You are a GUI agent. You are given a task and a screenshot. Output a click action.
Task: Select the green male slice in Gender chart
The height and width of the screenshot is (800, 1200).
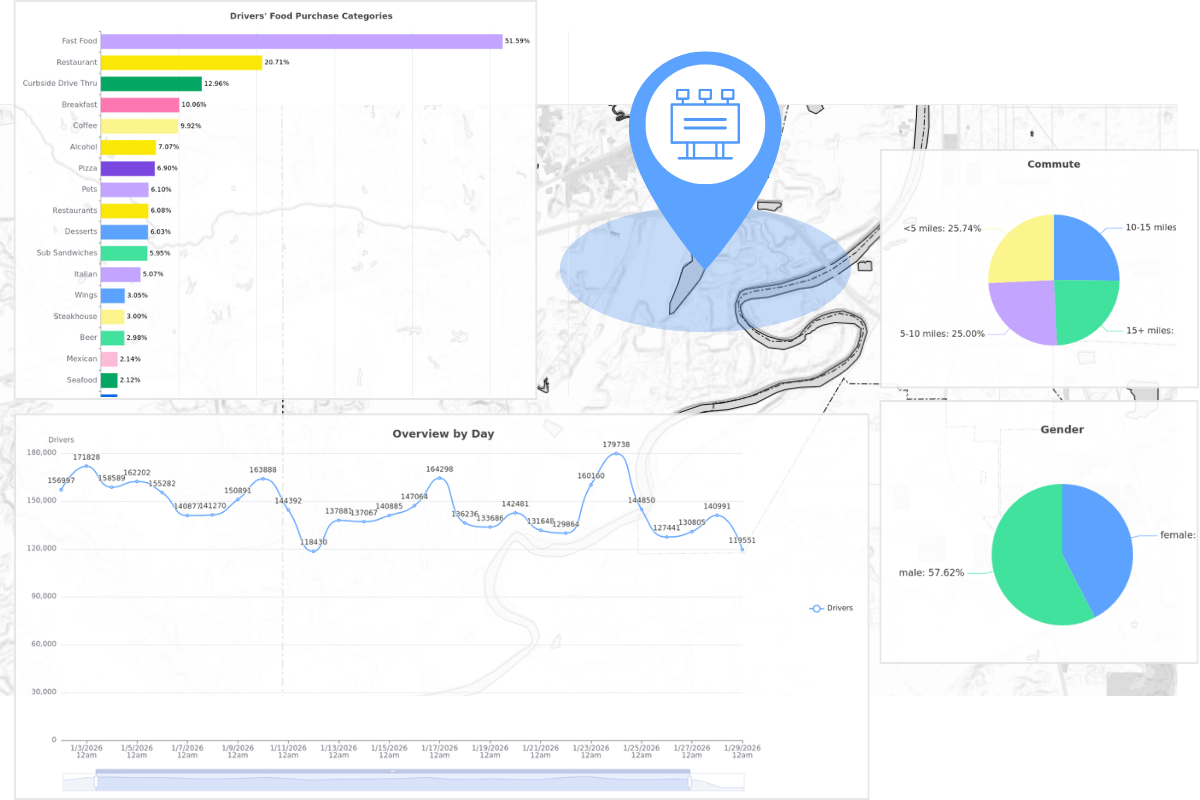tap(1028, 565)
